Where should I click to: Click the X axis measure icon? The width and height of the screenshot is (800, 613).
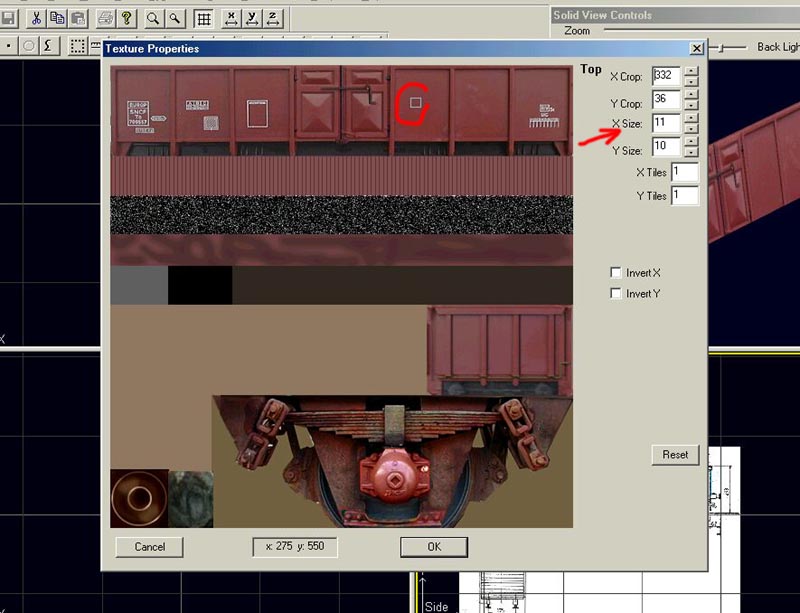point(232,18)
